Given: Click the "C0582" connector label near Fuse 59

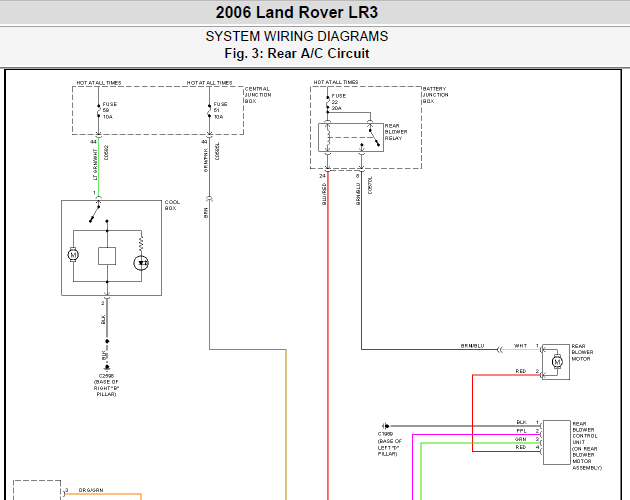Looking at the screenshot, I should coord(106,152).
